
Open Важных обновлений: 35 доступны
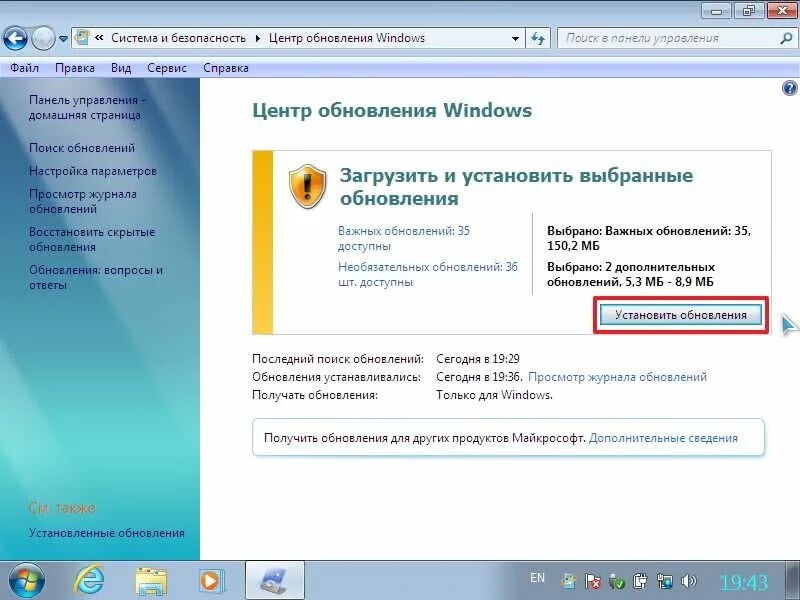(x=404, y=238)
